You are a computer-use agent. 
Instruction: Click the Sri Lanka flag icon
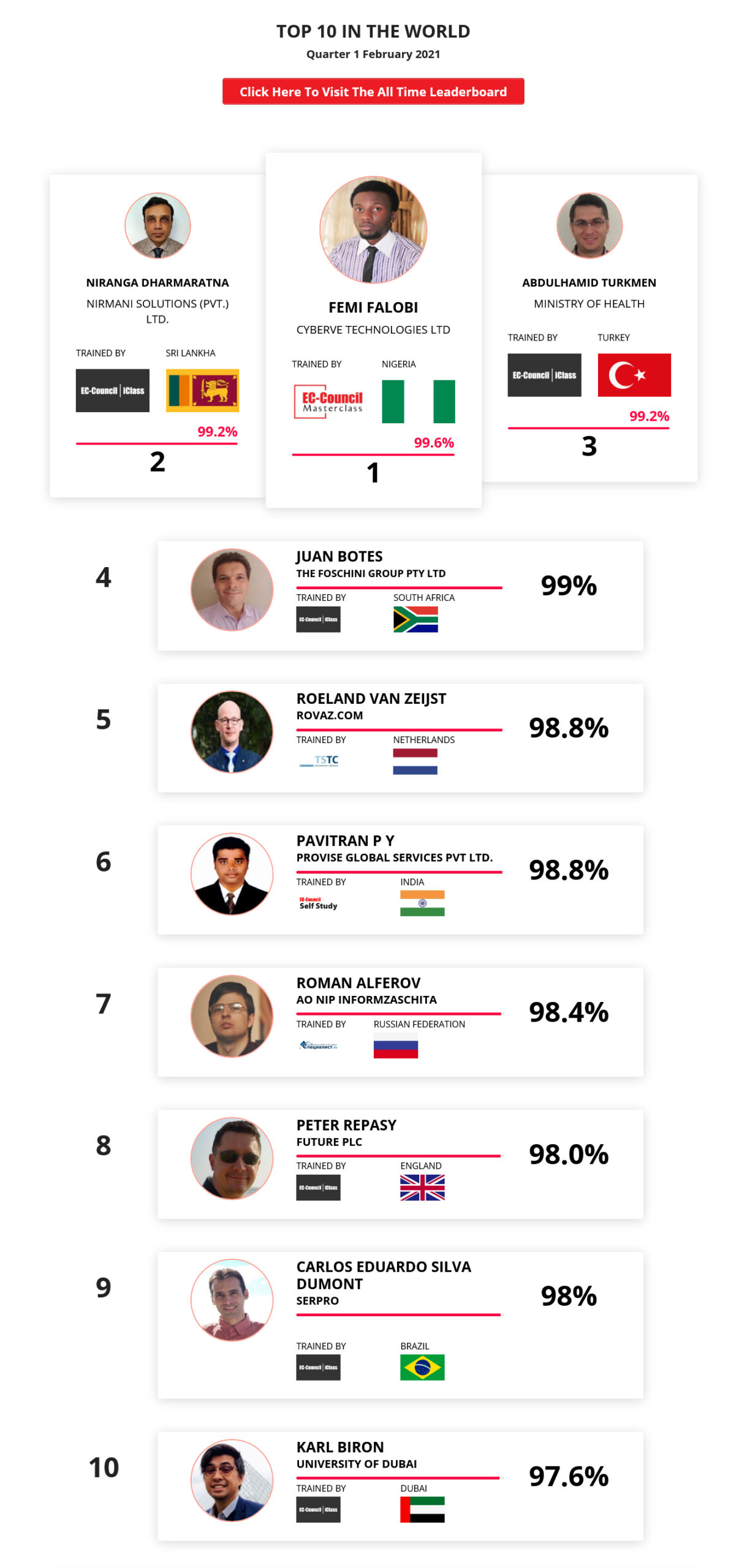202,389
